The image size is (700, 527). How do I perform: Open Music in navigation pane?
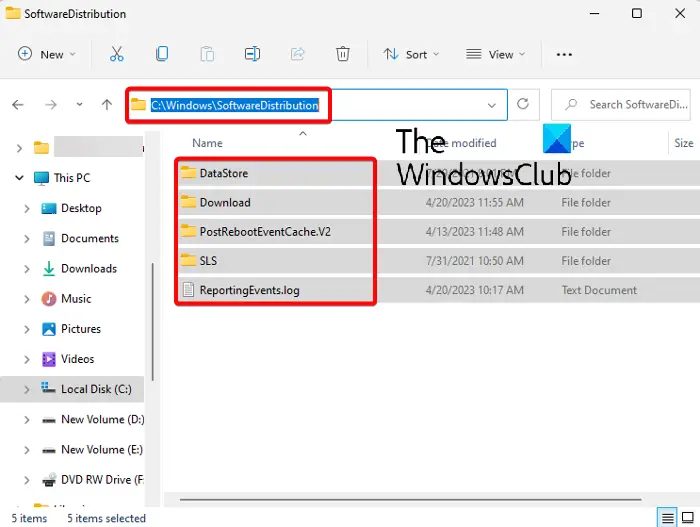tap(76, 299)
